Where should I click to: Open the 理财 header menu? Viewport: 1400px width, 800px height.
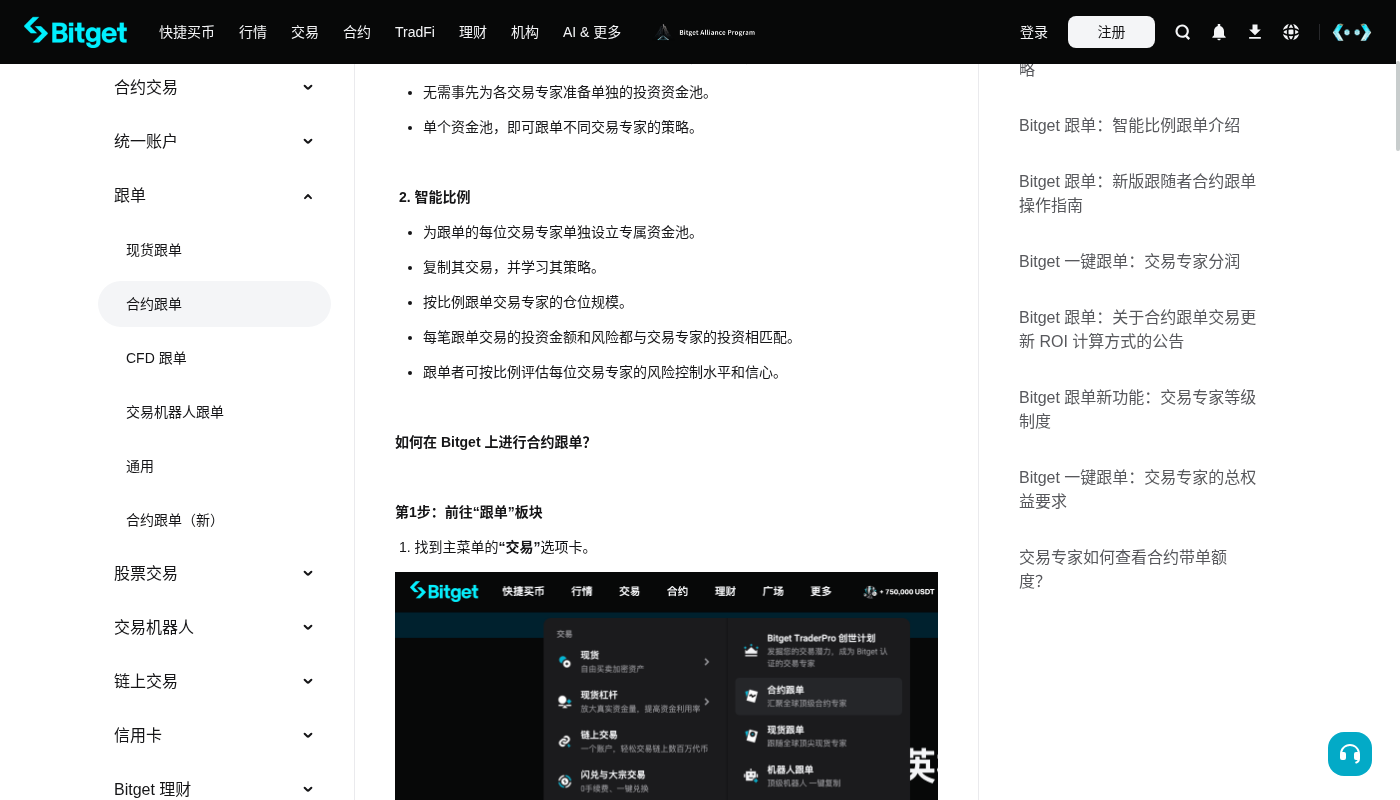click(473, 32)
